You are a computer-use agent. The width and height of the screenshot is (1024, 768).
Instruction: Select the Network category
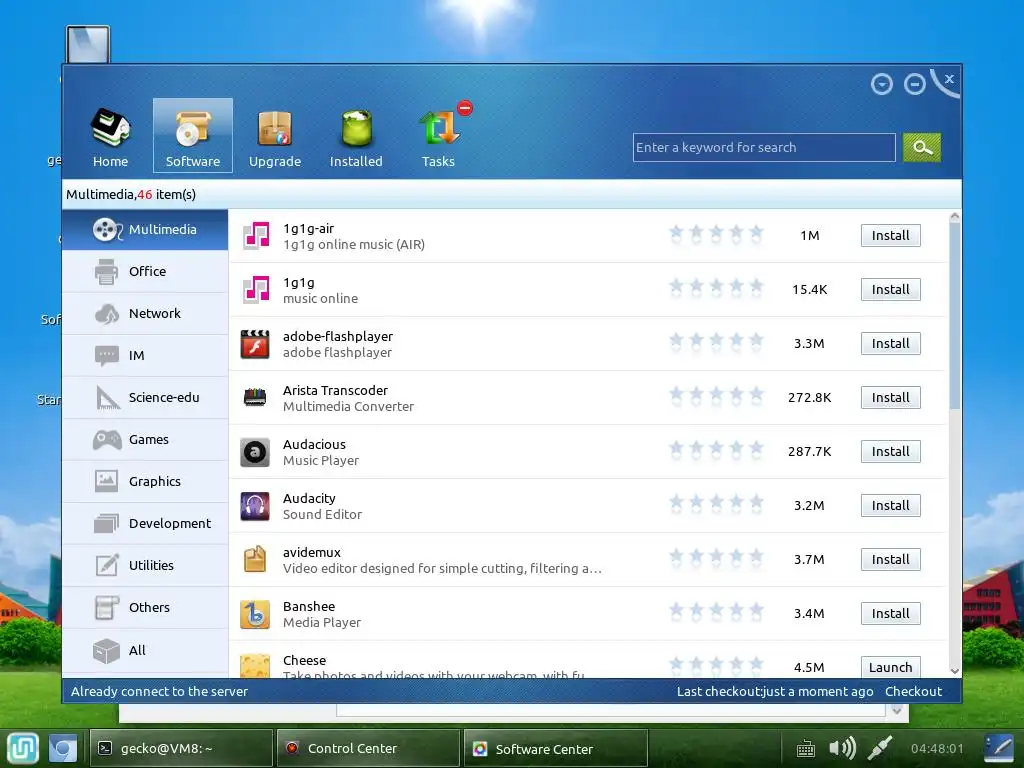145,313
